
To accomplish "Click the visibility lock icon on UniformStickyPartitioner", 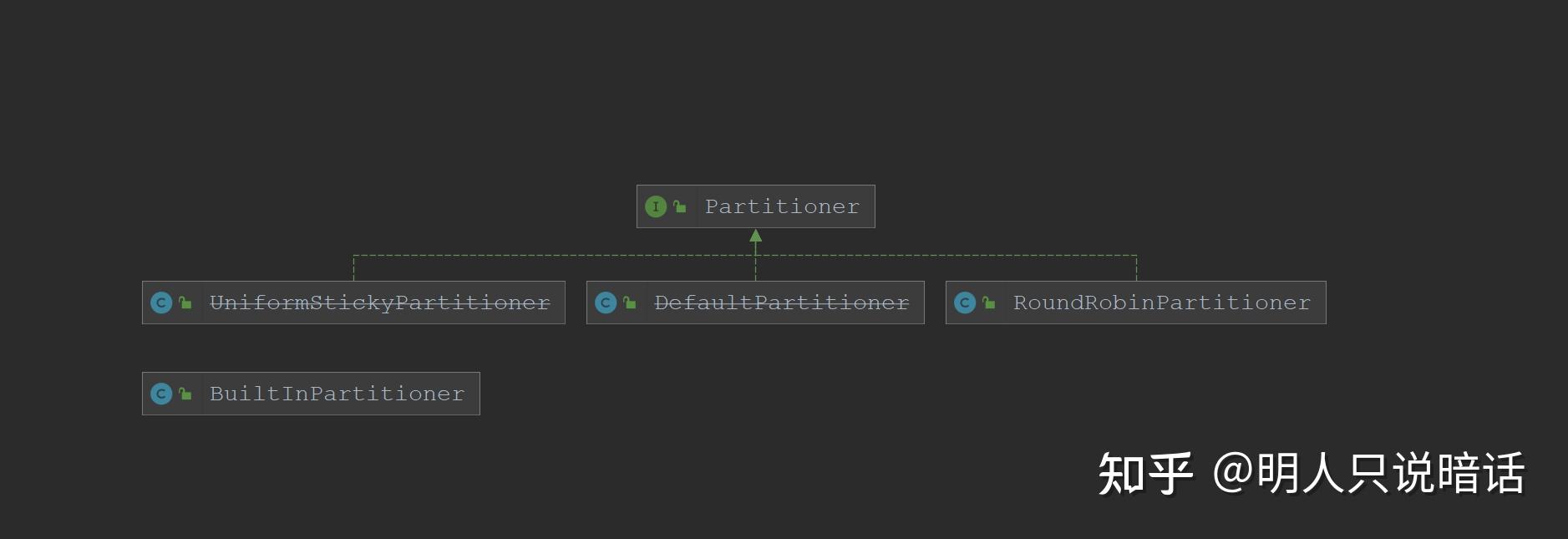I will (185, 303).
